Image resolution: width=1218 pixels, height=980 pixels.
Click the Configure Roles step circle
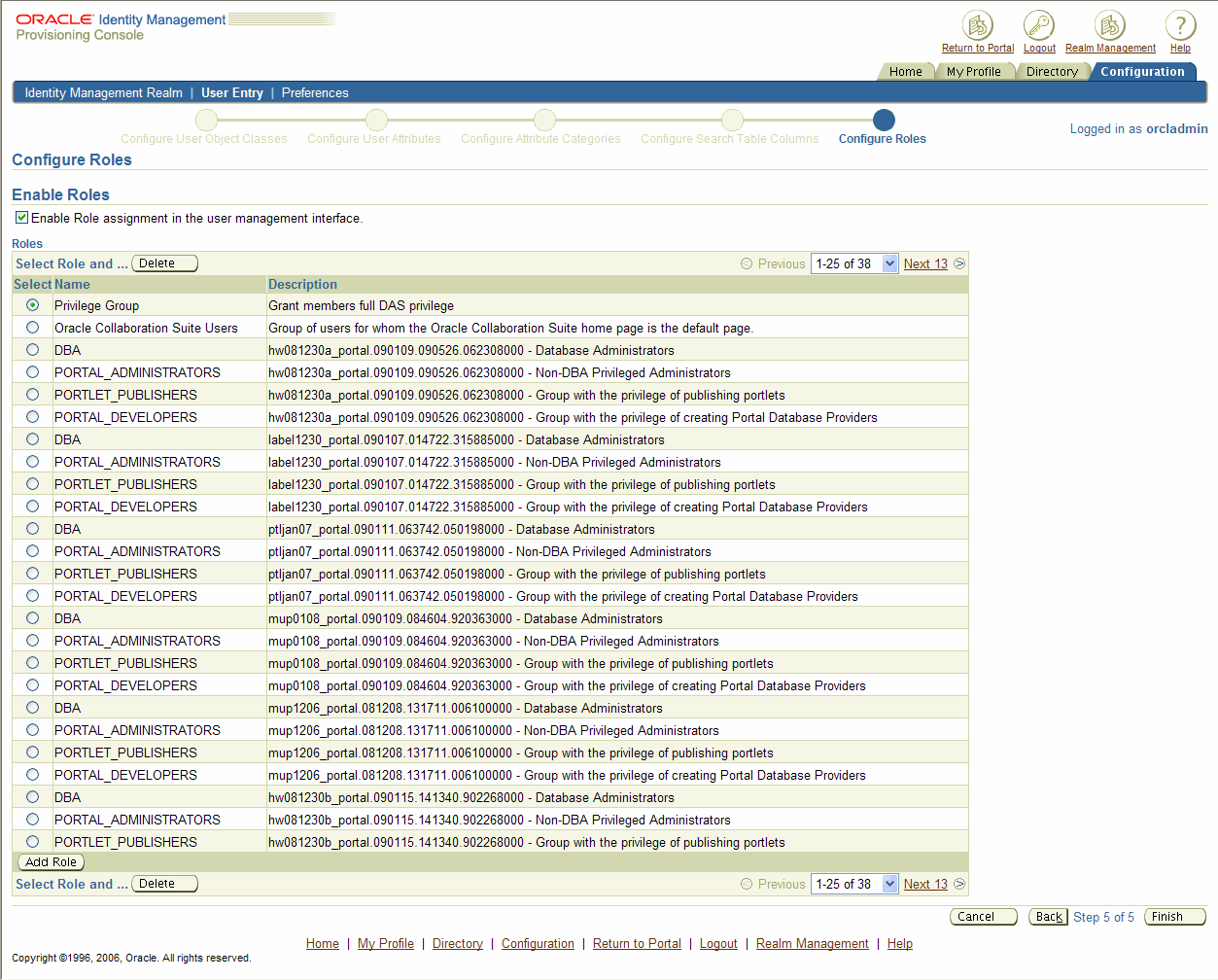click(884, 120)
